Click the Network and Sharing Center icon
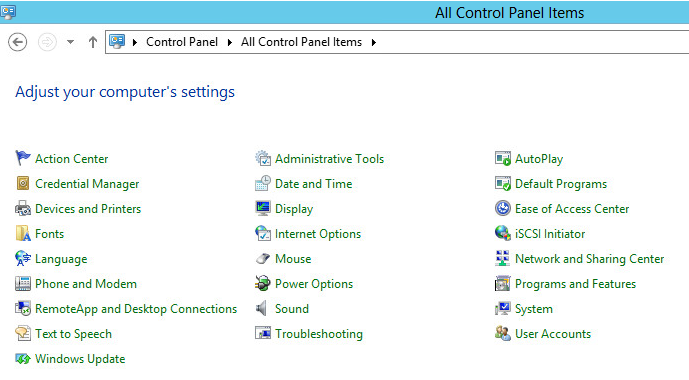 pyautogui.click(x=503, y=258)
